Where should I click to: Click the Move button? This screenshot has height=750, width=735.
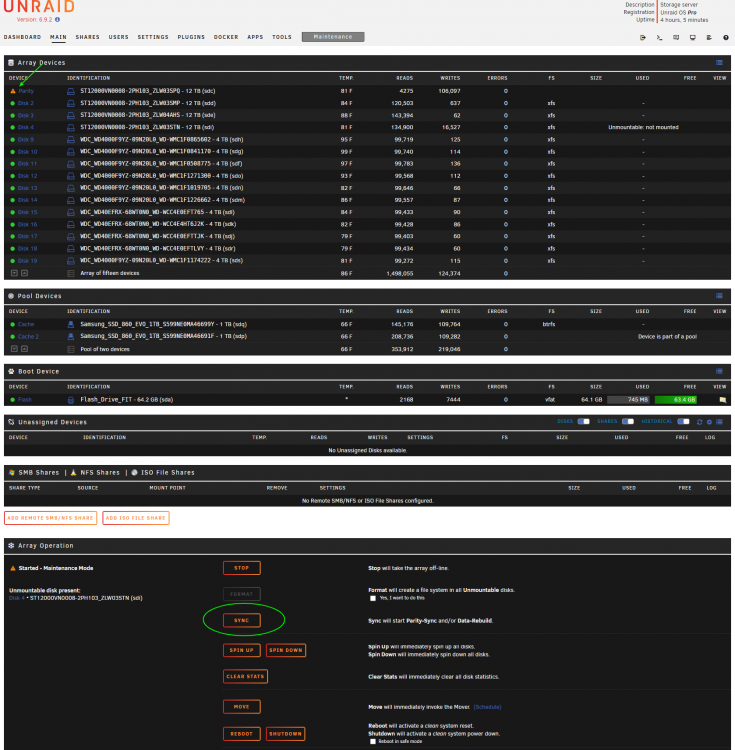click(x=241, y=707)
